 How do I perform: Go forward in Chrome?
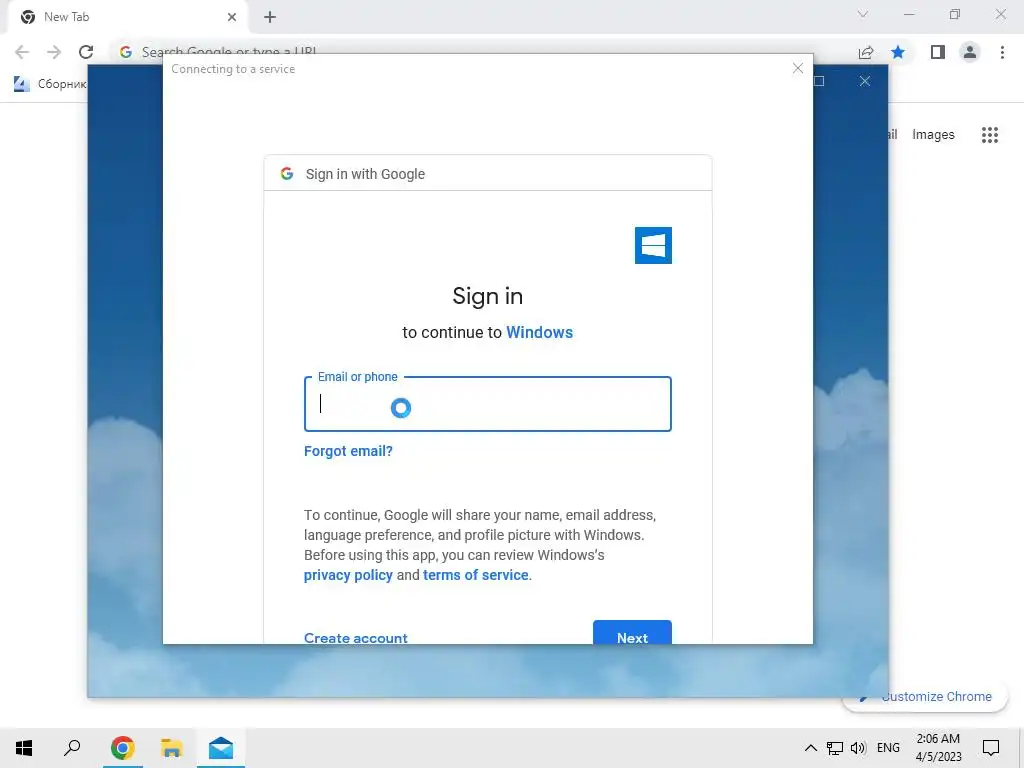point(54,52)
